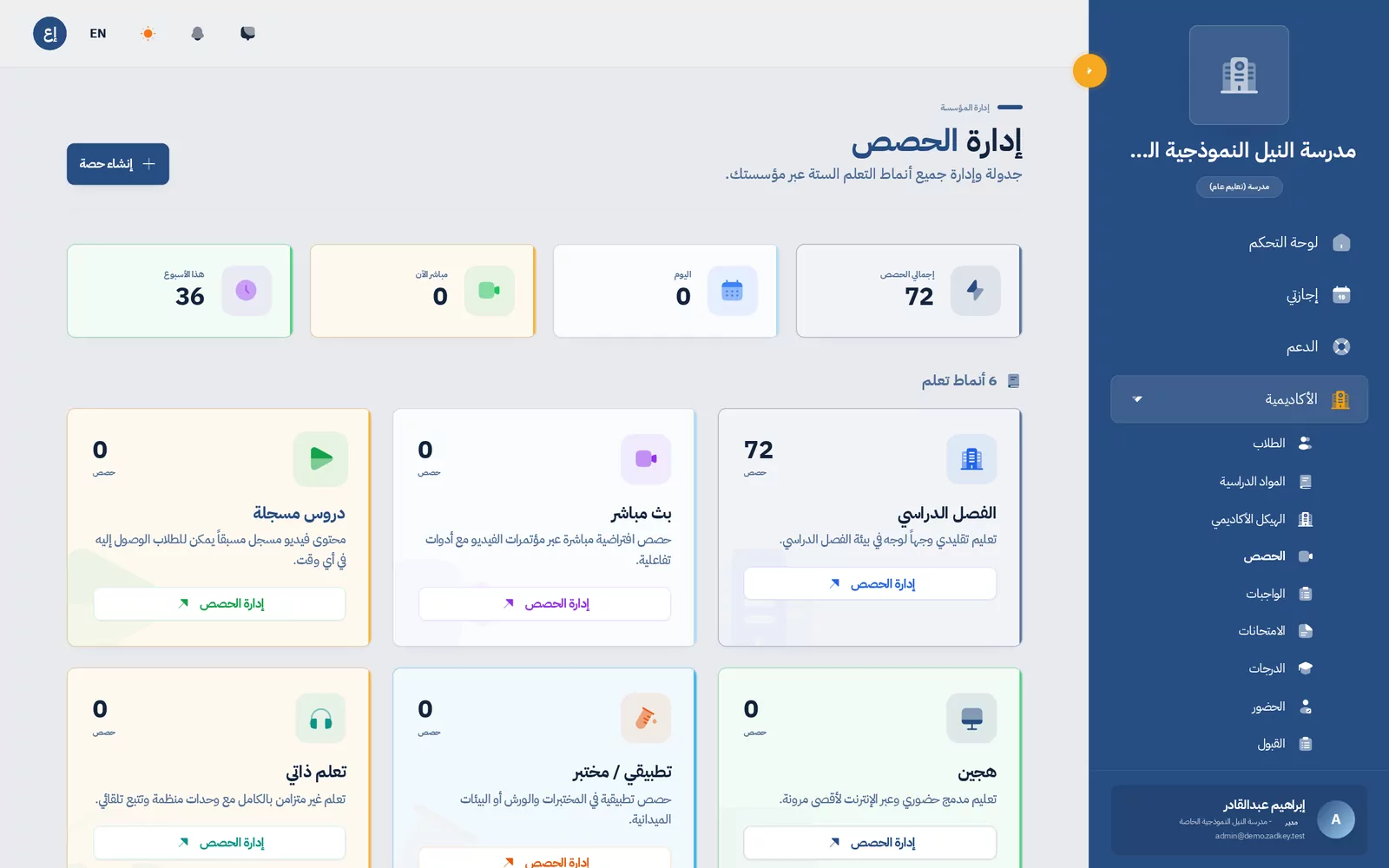The image size is (1389, 868).
Task: Click إدارة الحصص in تعلم ذاتي card
Action: click(220, 843)
